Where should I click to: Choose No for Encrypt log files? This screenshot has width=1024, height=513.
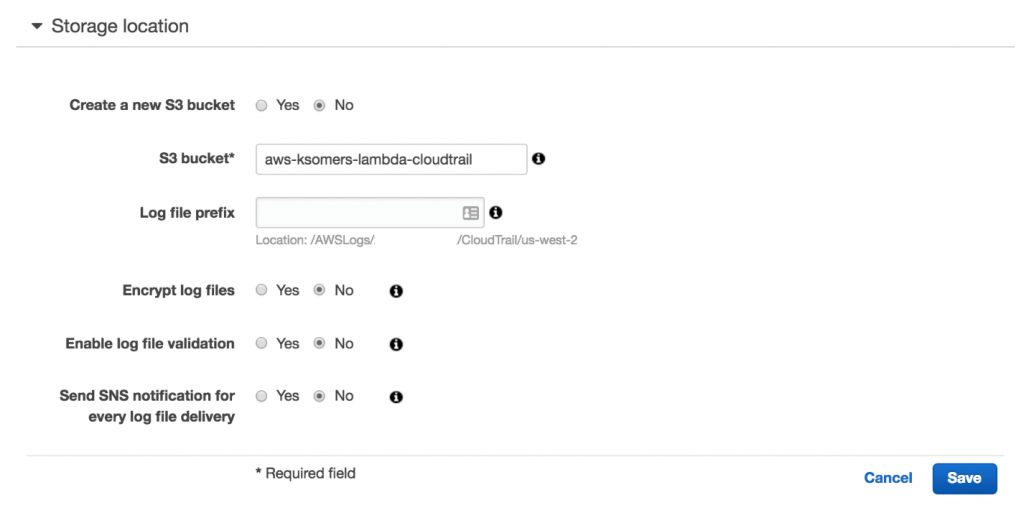tap(320, 291)
